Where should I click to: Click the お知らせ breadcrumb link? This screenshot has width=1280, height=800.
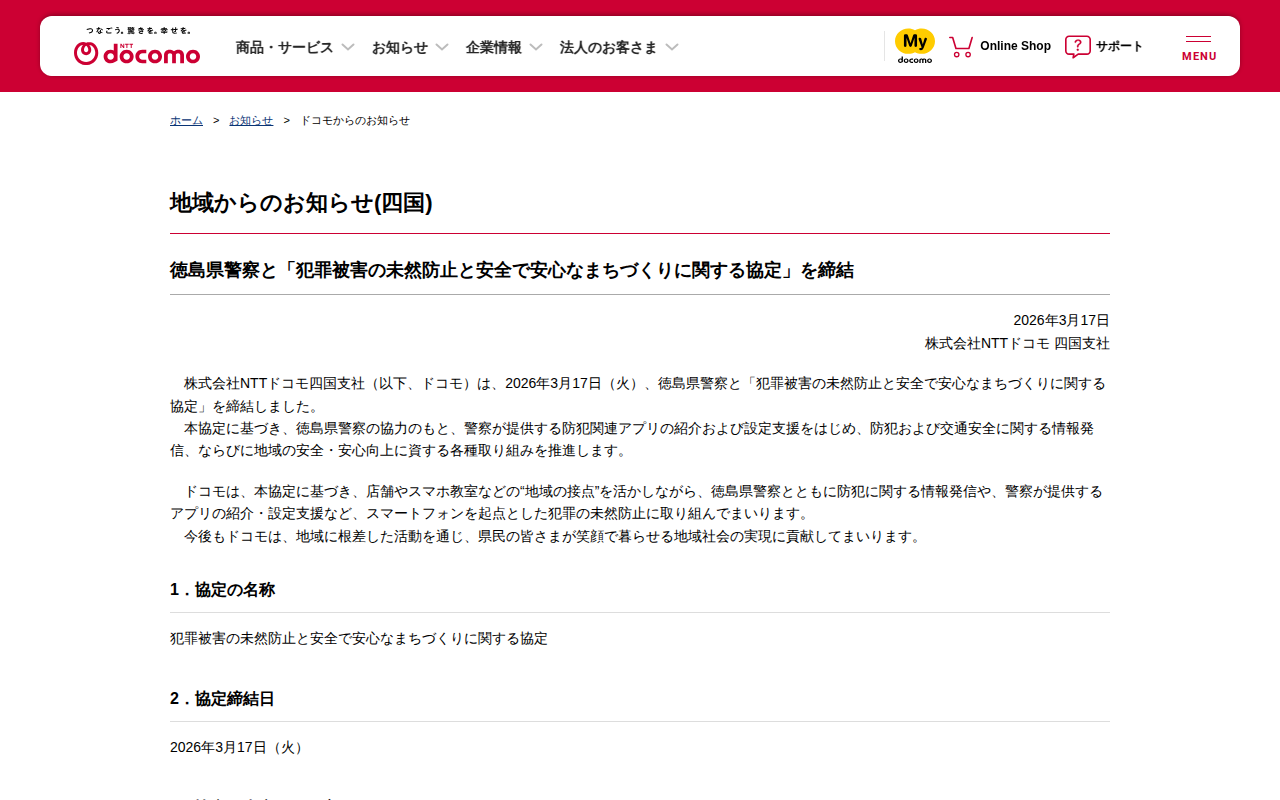coord(251,120)
